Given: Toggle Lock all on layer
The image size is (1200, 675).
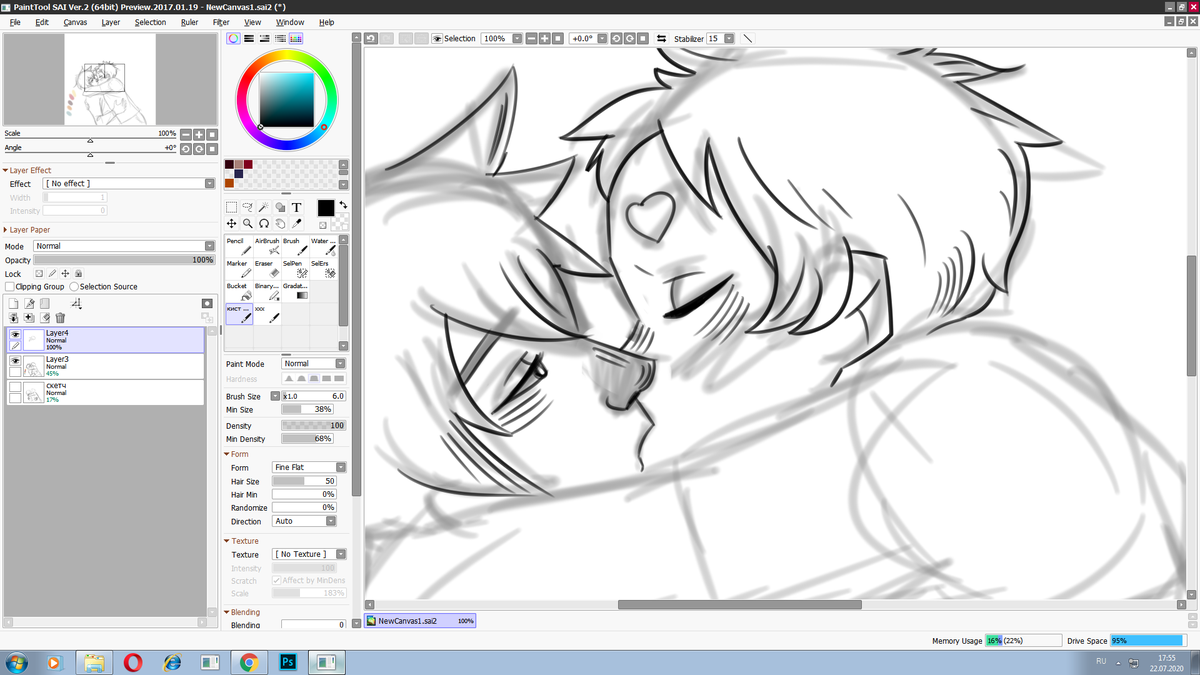Looking at the screenshot, I should (x=78, y=273).
